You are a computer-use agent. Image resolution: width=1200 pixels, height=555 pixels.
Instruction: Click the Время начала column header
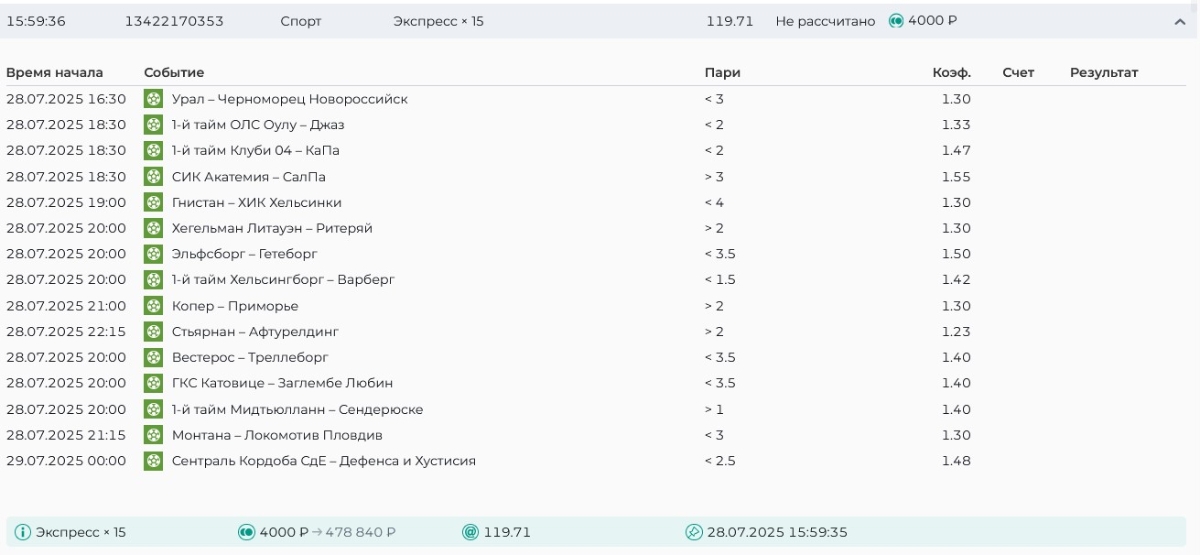click(54, 73)
